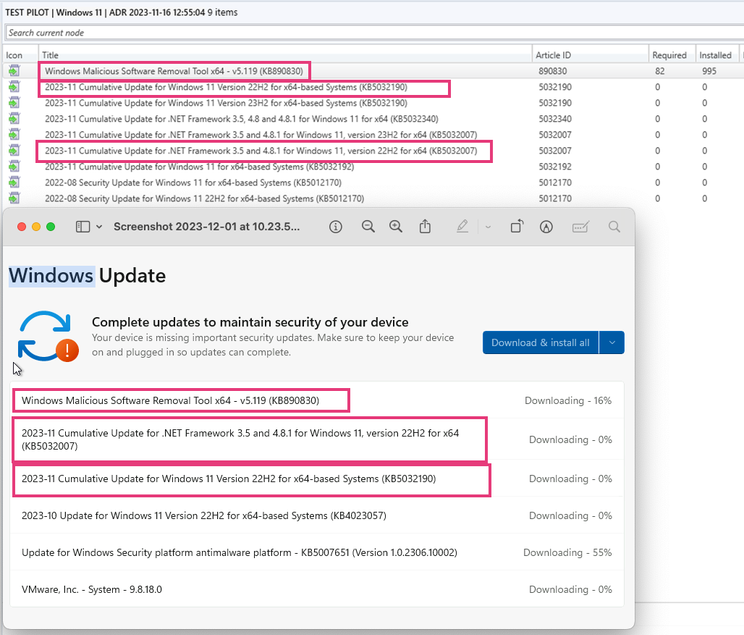Click the 'Downloading - 55%' status
The image size is (744, 635).
click(567, 553)
